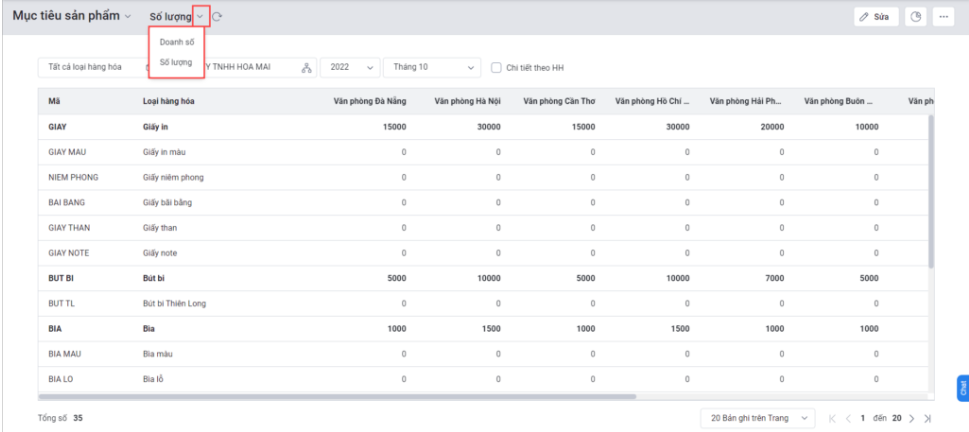Choose Doanh số from the menu
969x432 pixels.
pos(177,42)
